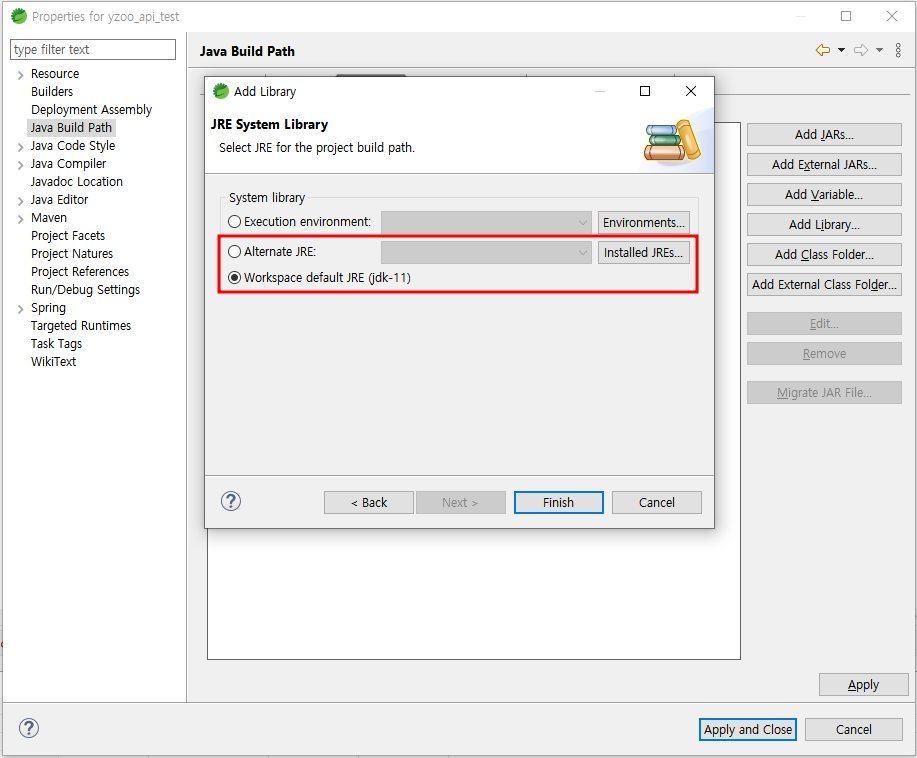Select Deployment Assembly in the tree
The height and width of the screenshot is (758, 917).
click(91, 109)
